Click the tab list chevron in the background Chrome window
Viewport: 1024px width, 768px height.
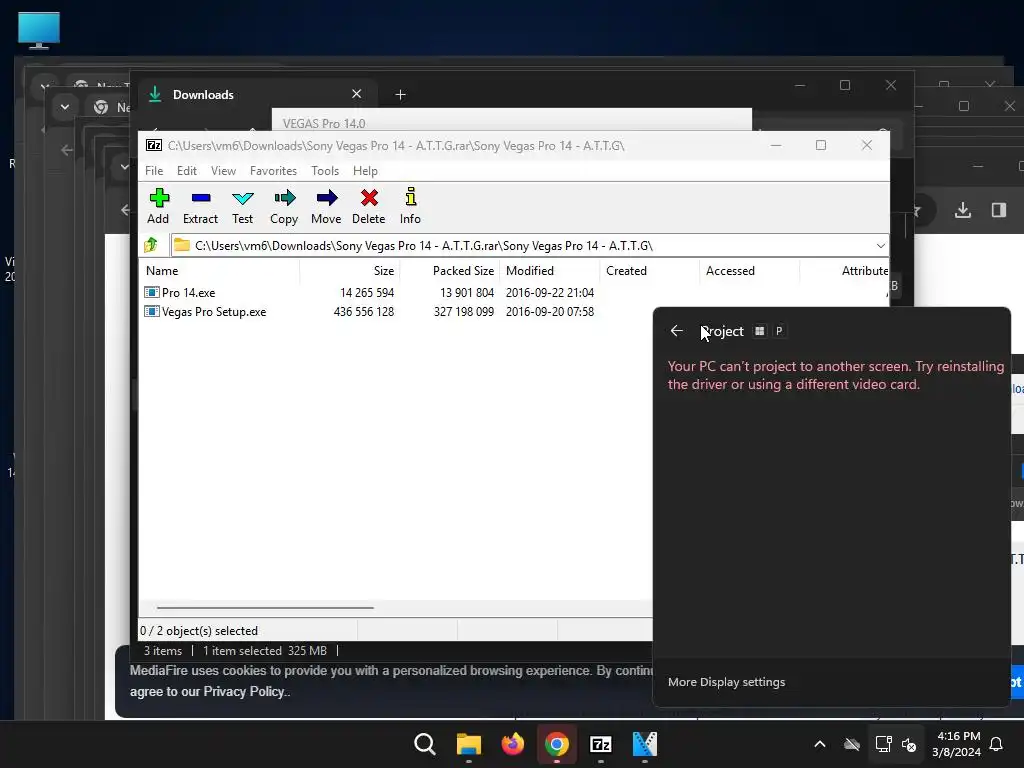[65, 106]
